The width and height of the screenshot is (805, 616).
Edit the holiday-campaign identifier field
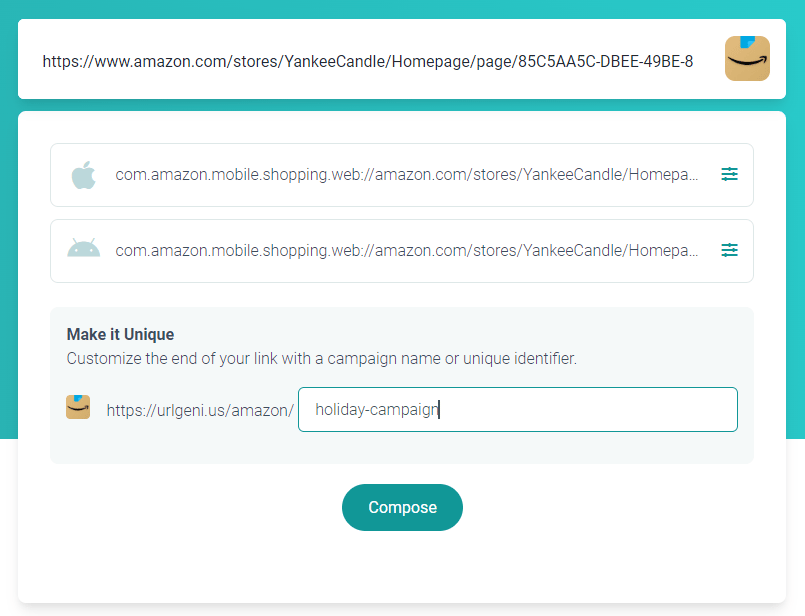coord(516,409)
